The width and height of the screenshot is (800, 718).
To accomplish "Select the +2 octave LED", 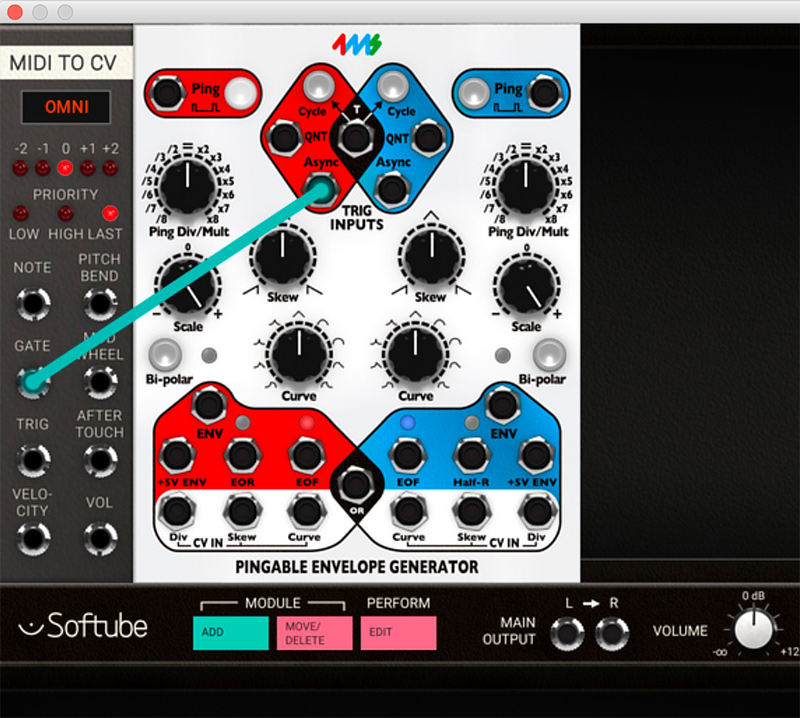I will (x=110, y=166).
